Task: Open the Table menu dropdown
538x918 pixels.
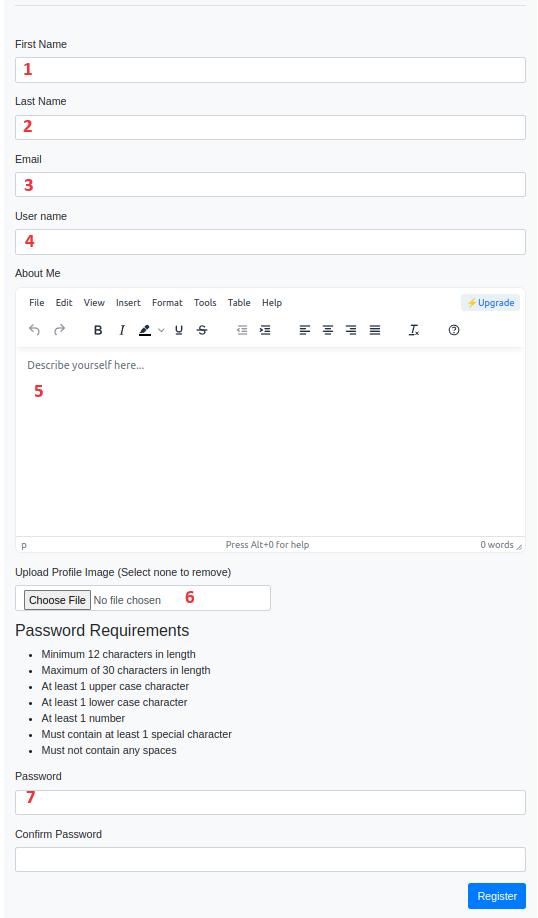Action: (x=239, y=303)
